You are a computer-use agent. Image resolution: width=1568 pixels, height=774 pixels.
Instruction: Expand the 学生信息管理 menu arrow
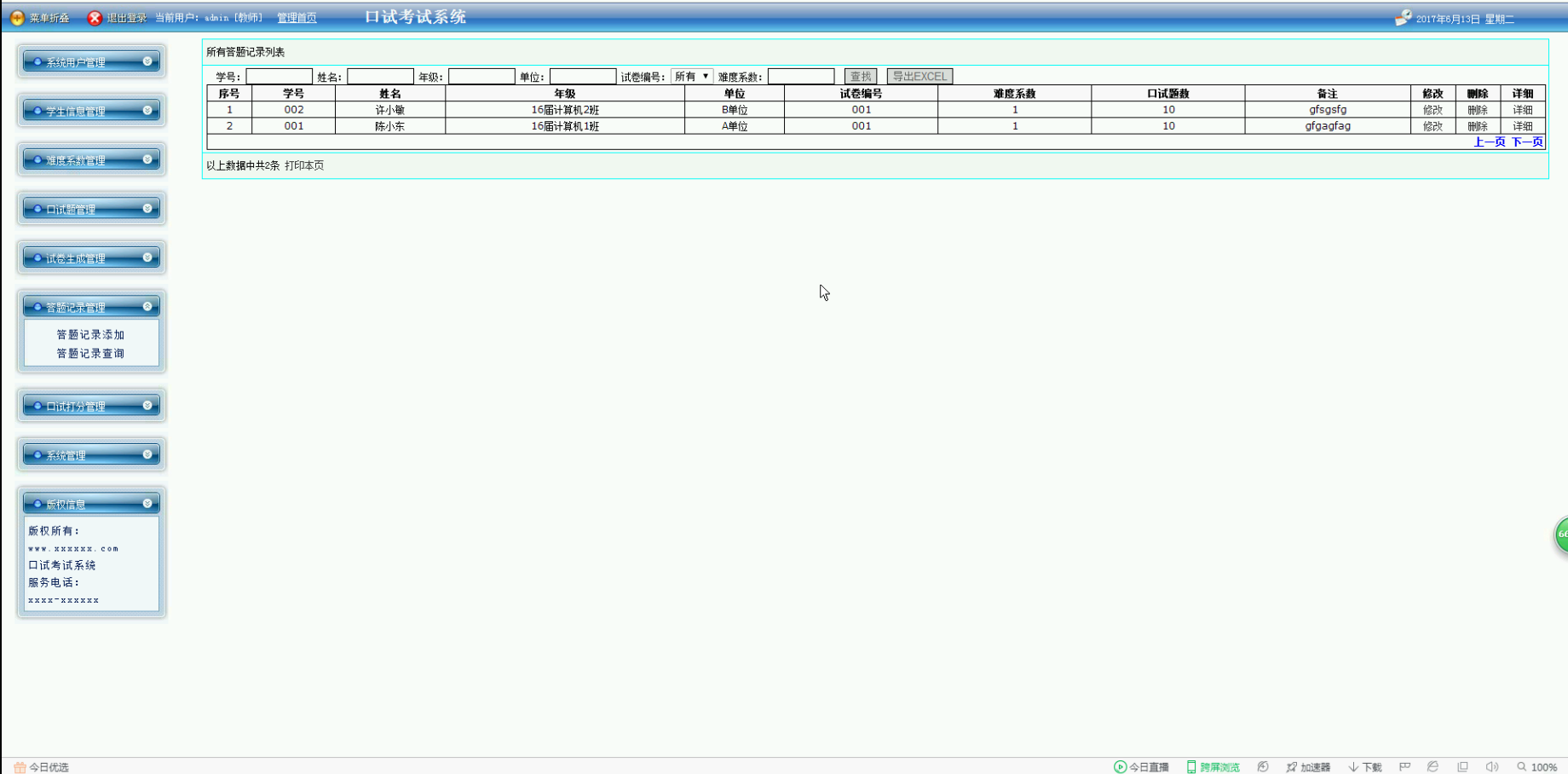147,111
